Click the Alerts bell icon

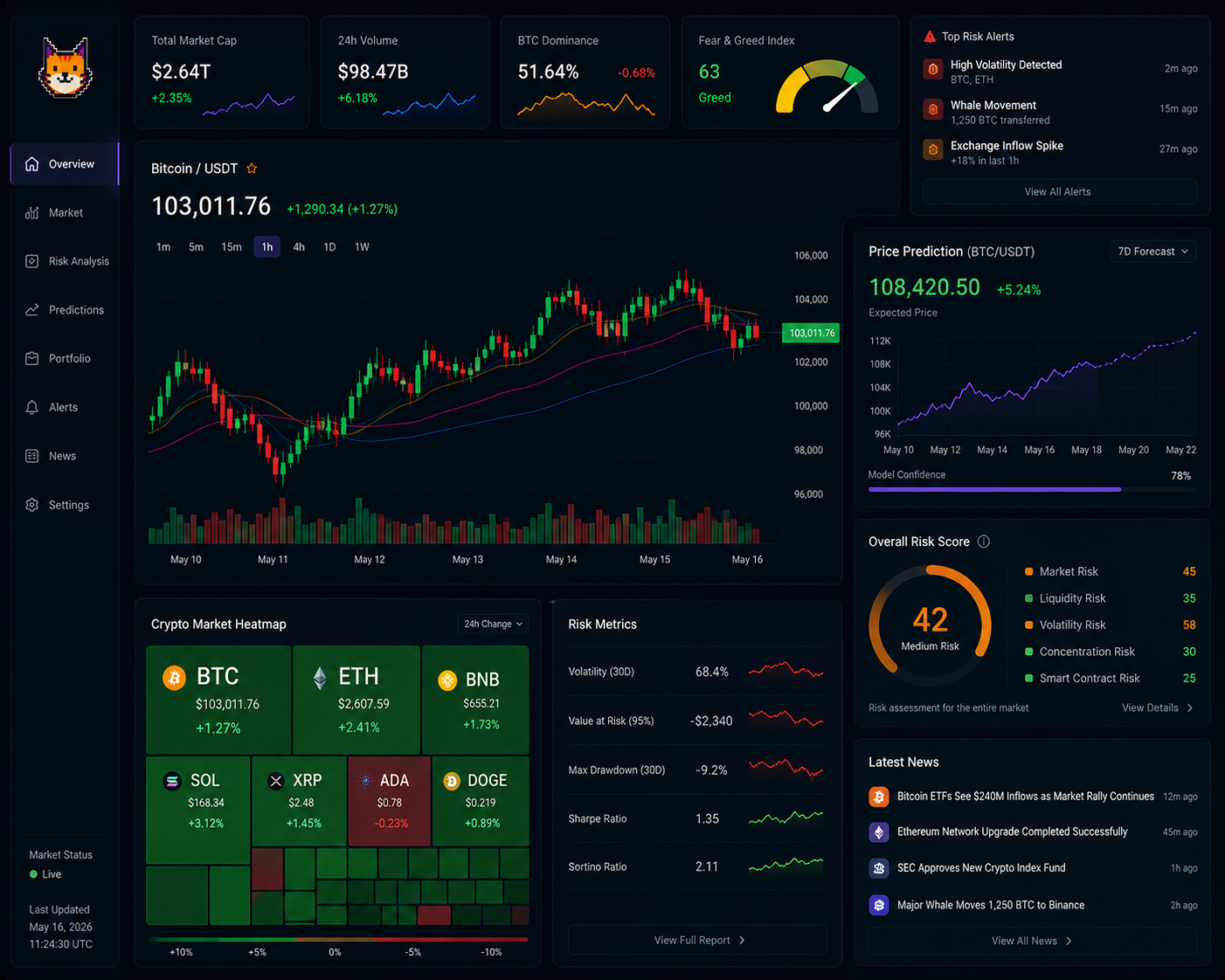coord(32,408)
